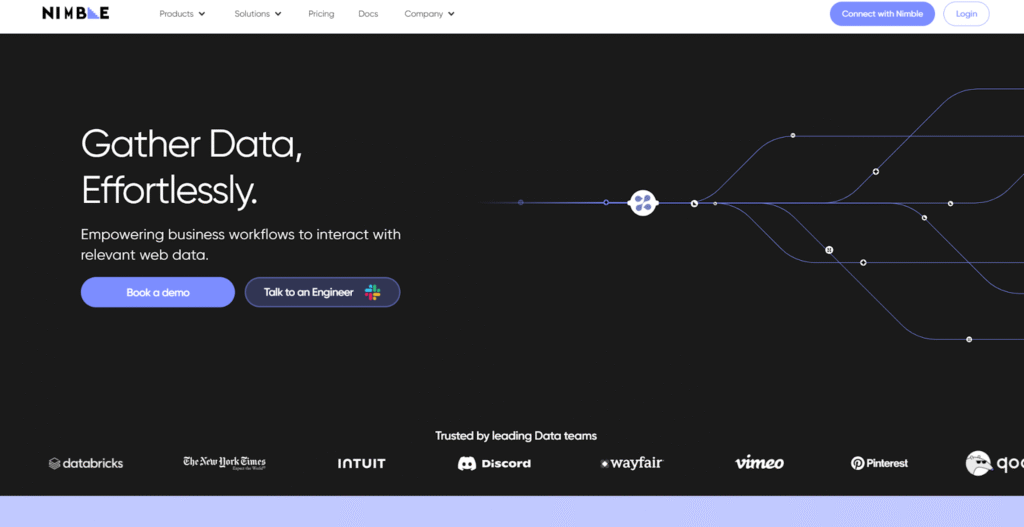This screenshot has height=527, width=1024.
Task: Select Talk to an Engineer button
Action: point(309,292)
